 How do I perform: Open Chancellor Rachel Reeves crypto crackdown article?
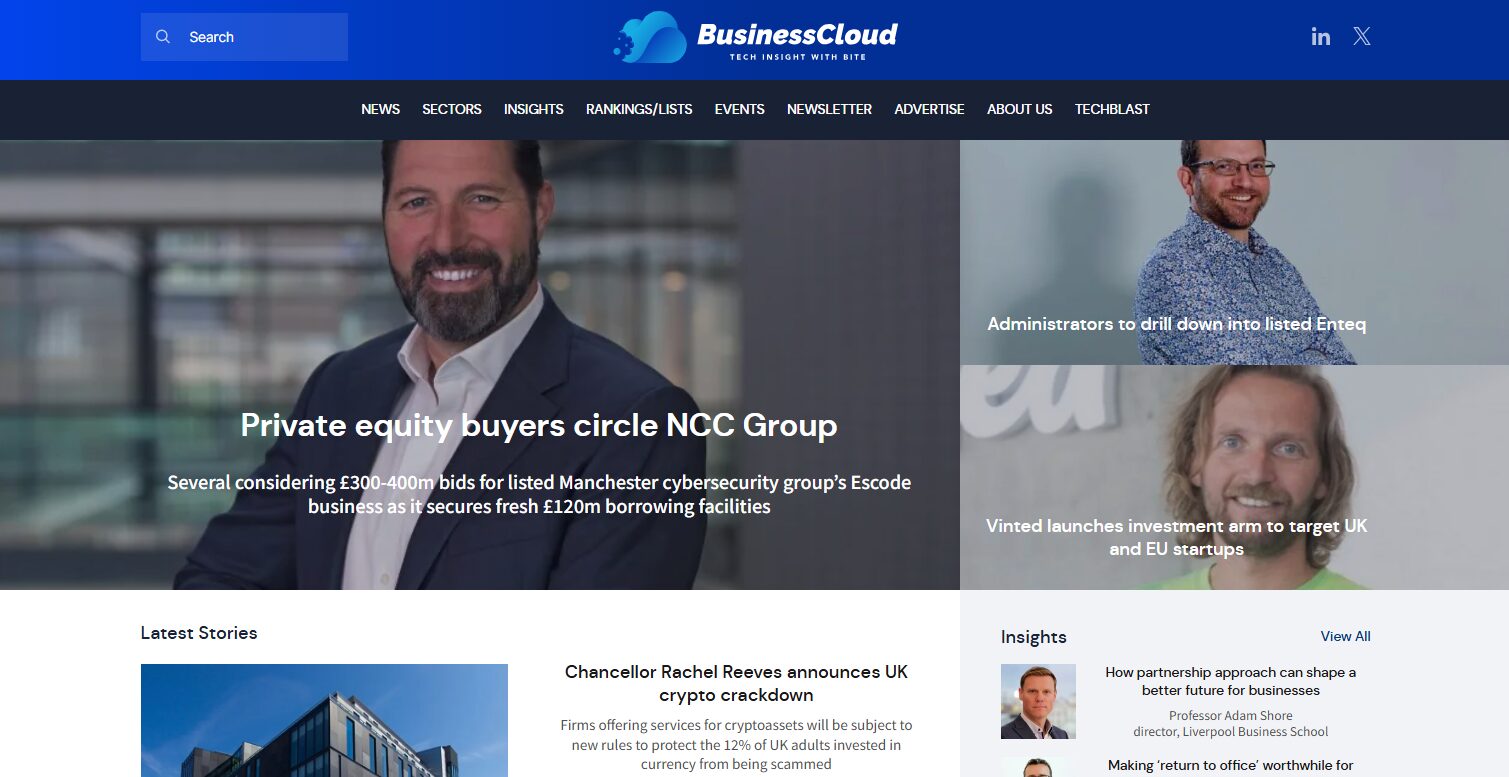(x=737, y=683)
